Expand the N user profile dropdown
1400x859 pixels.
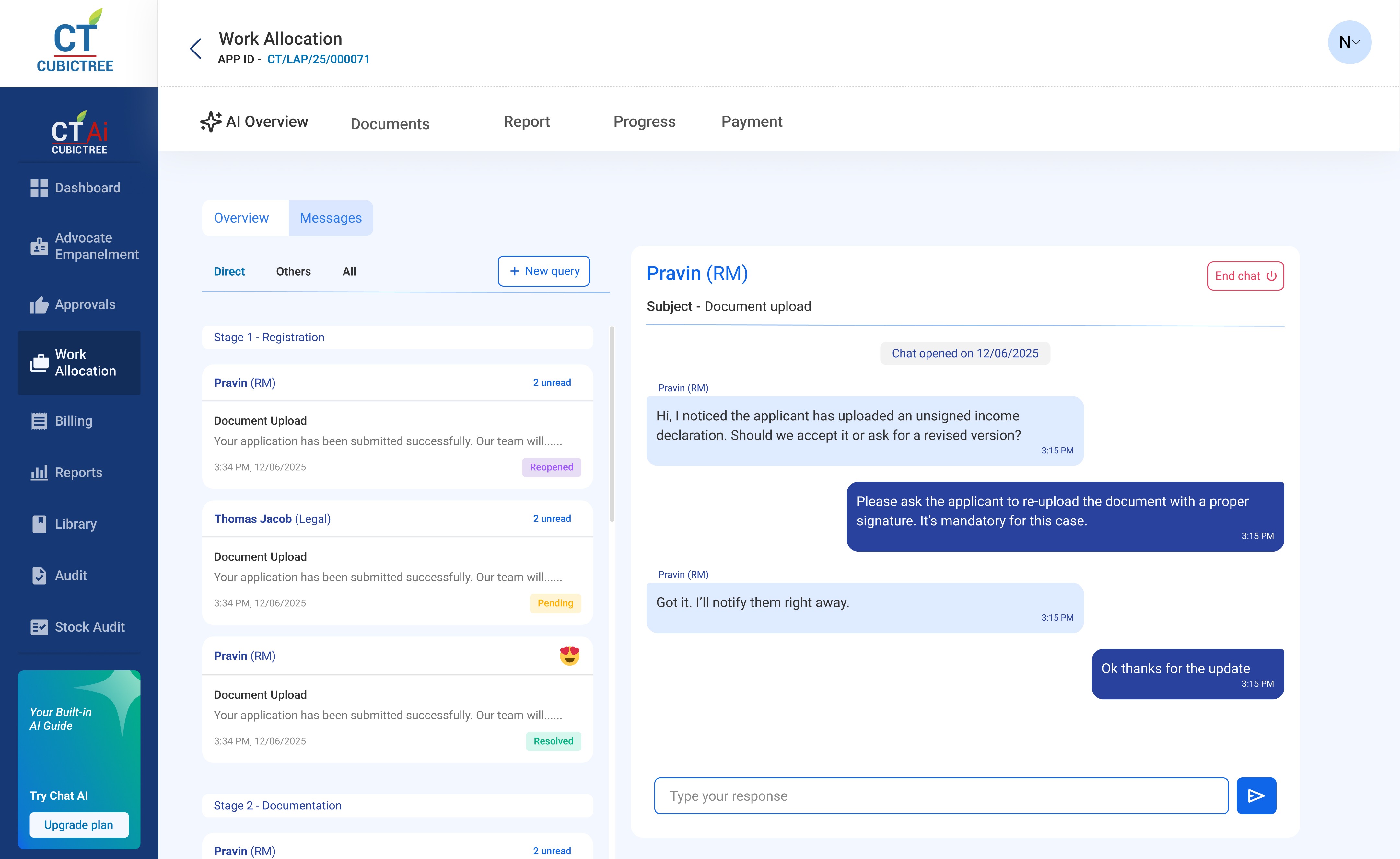click(x=1349, y=42)
